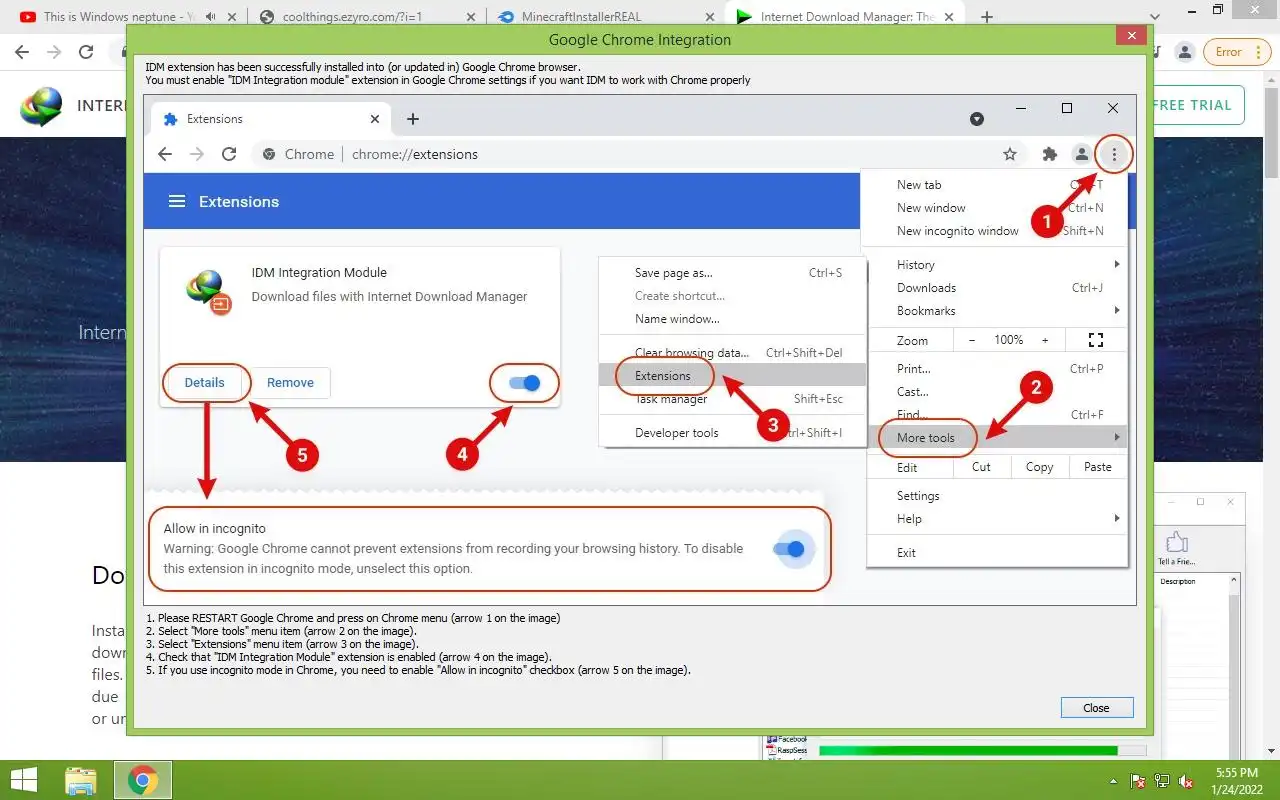Click Copy in the Edit row
This screenshot has height=800, width=1280.
click(x=1039, y=467)
